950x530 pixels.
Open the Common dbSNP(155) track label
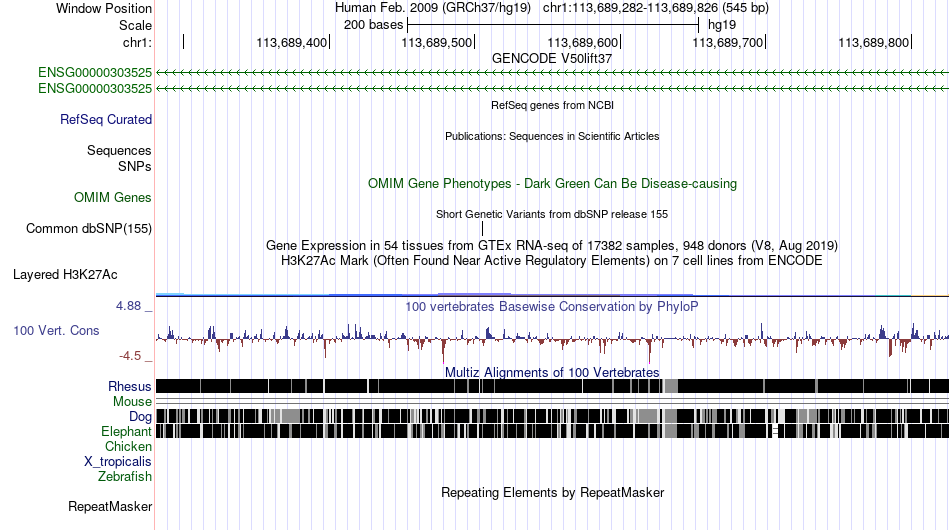pos(88,228)
